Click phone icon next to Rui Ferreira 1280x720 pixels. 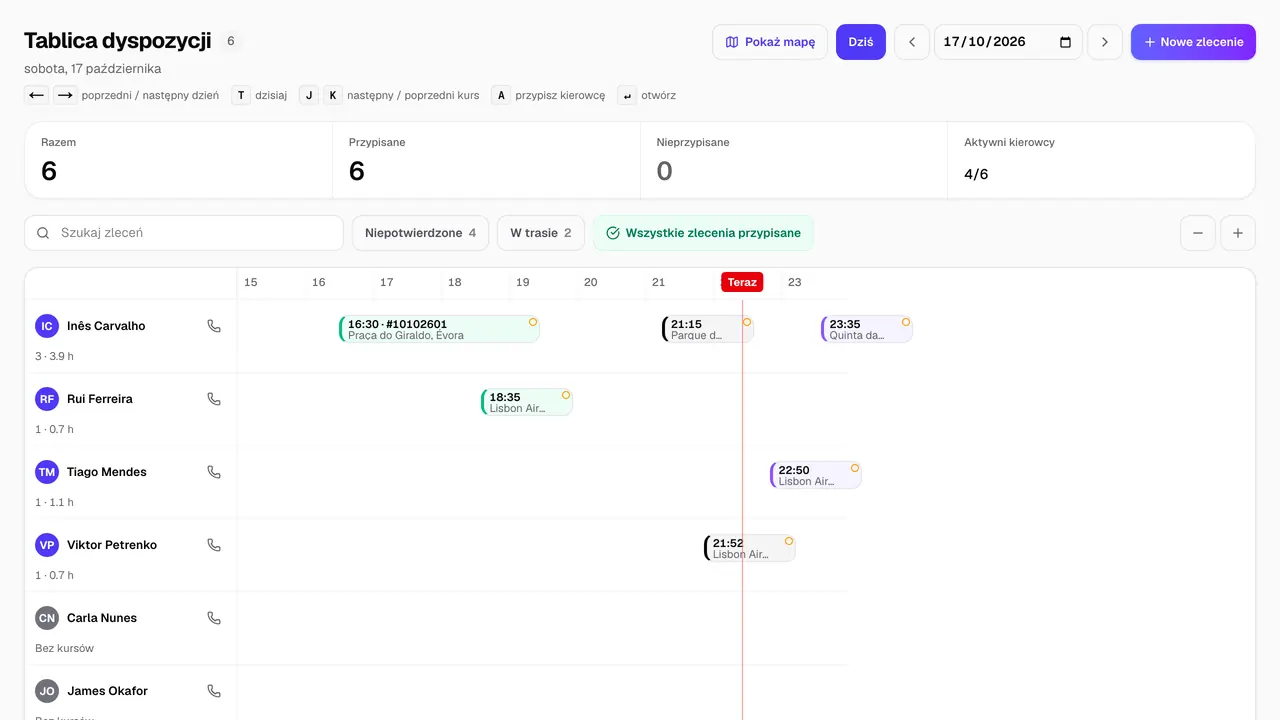coord(214,399)
